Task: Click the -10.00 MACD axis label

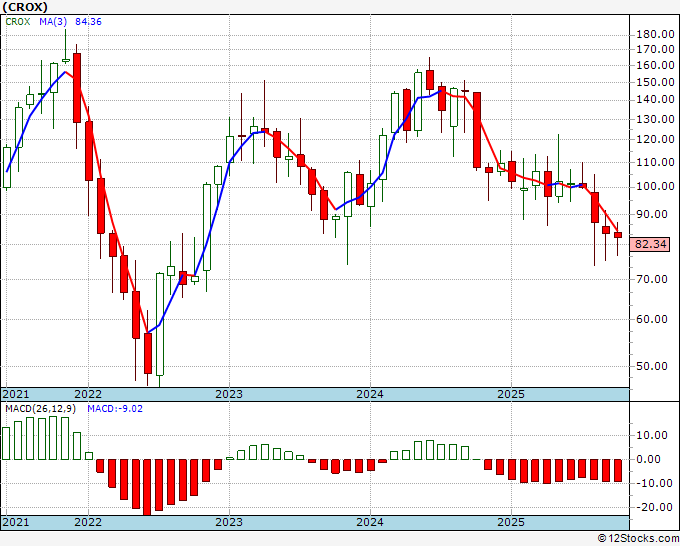Action: click(652, 483)
